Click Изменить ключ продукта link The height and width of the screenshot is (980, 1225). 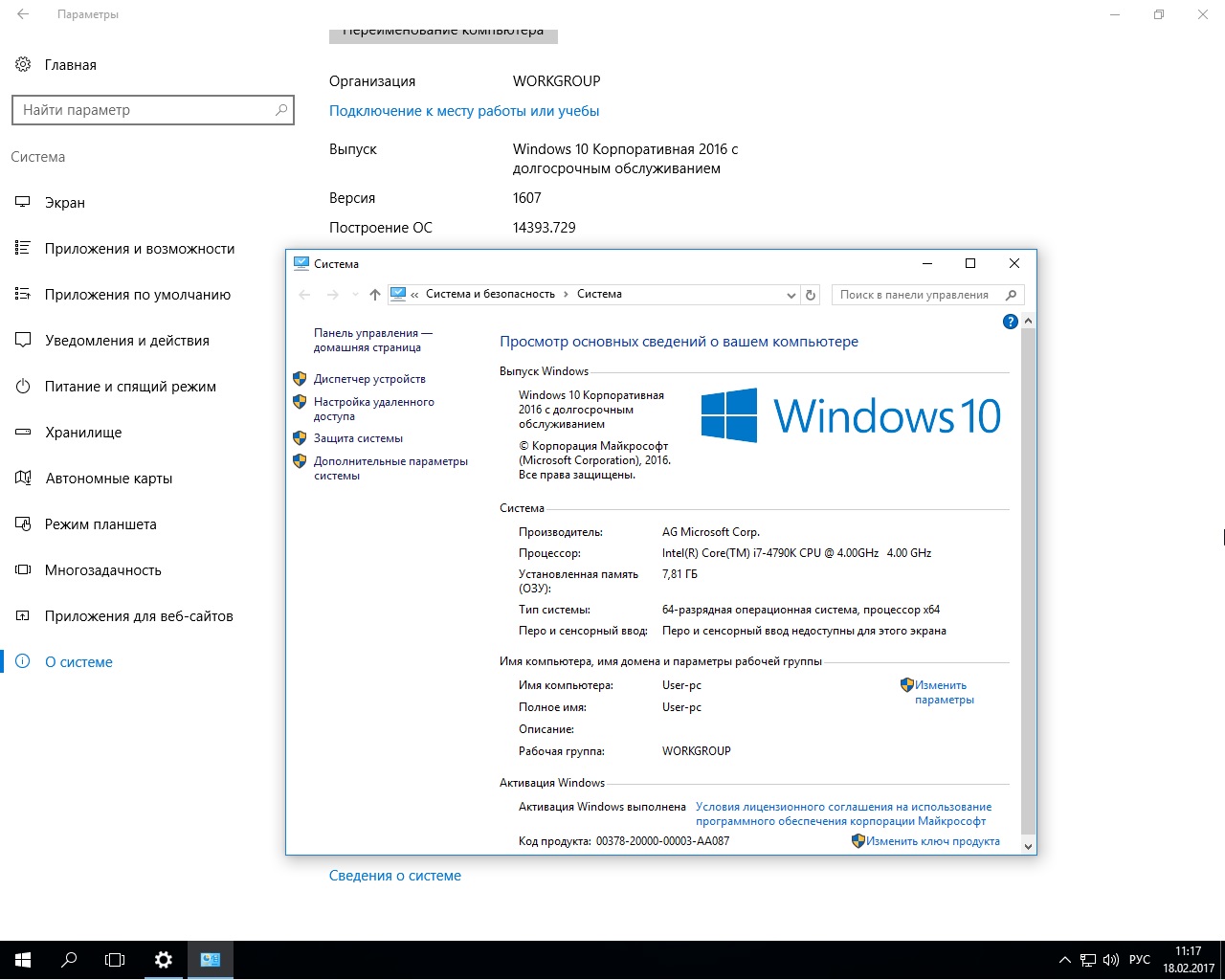(x=933, y=841)
